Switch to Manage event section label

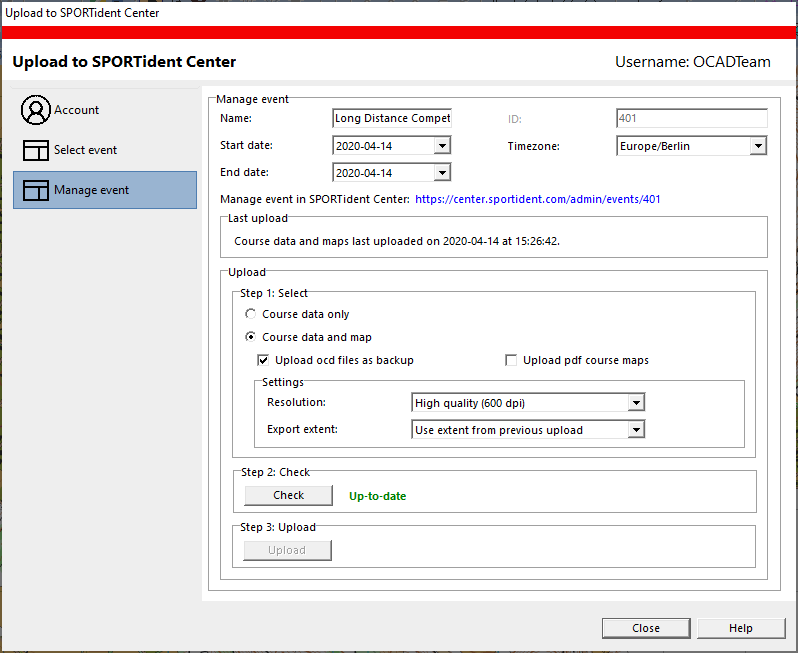pos(92,190)
